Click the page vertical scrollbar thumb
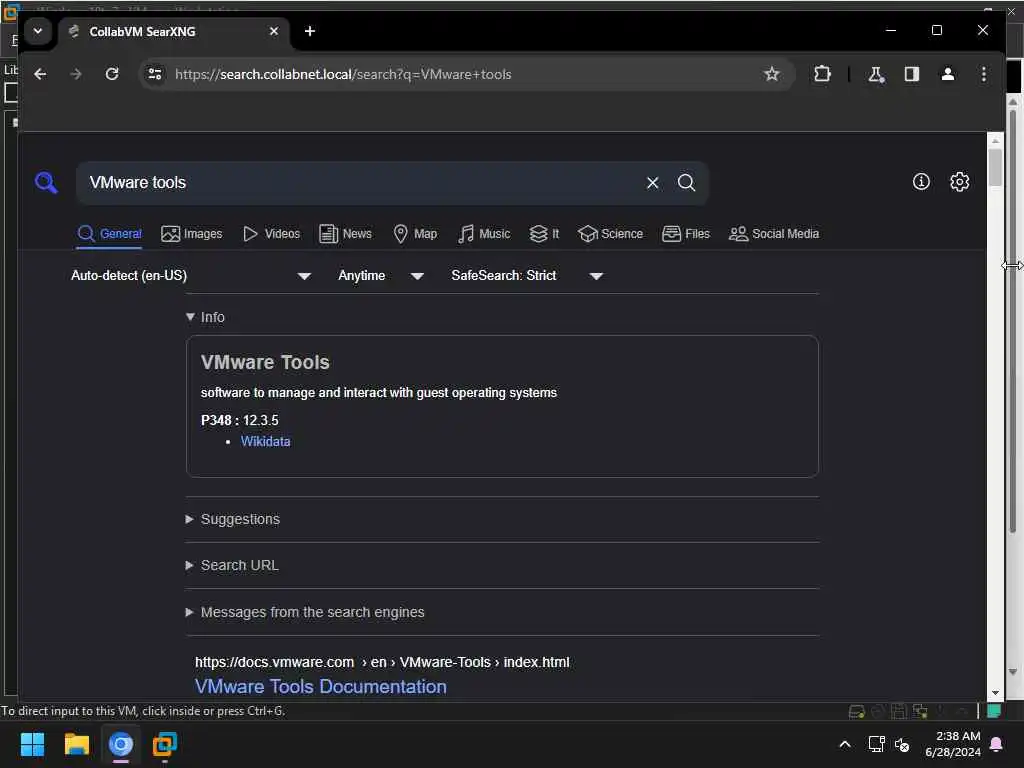 pyautogui.click(x=995, y=168)
